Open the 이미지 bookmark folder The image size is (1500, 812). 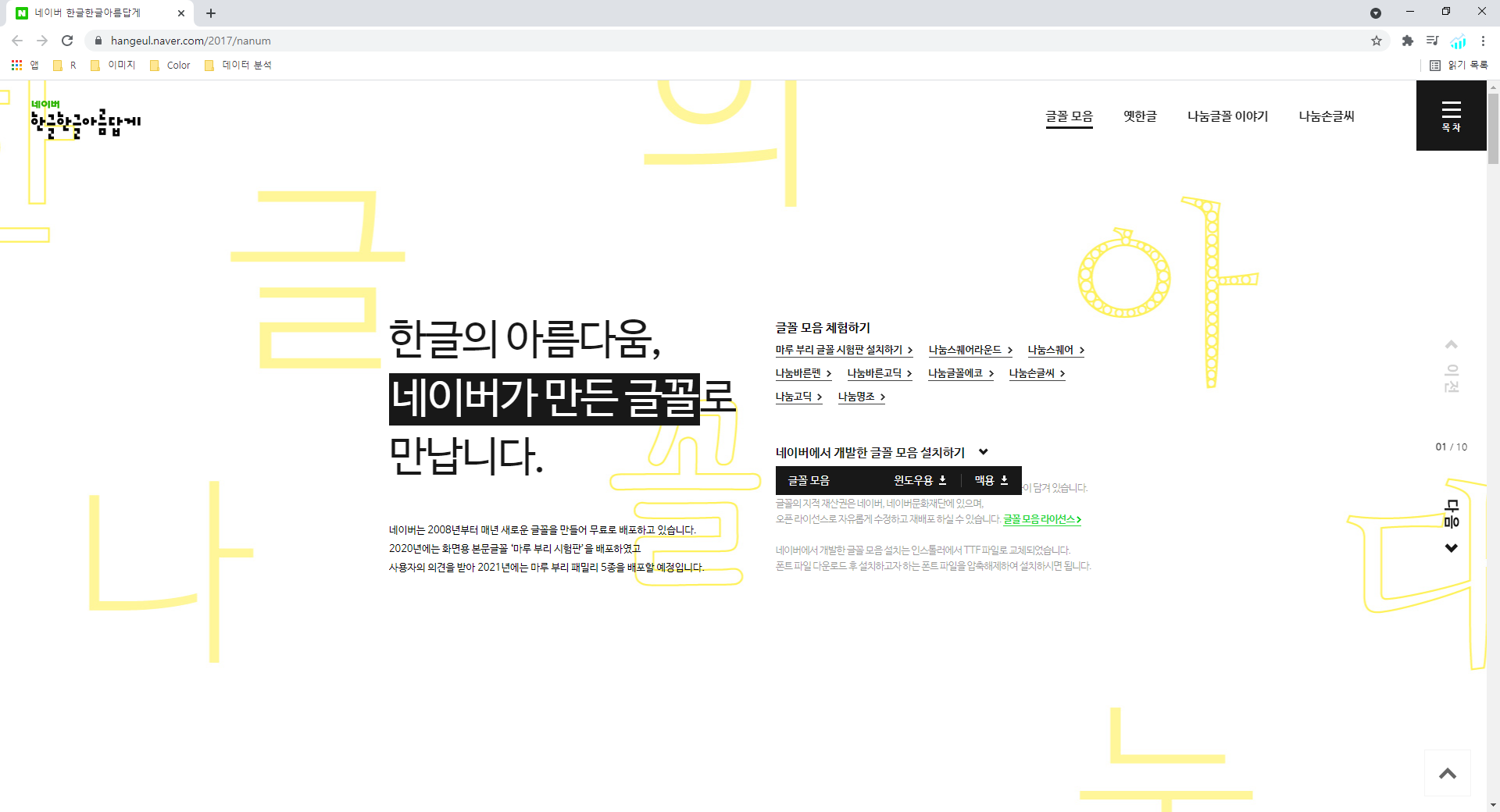[x=113, y=65]
